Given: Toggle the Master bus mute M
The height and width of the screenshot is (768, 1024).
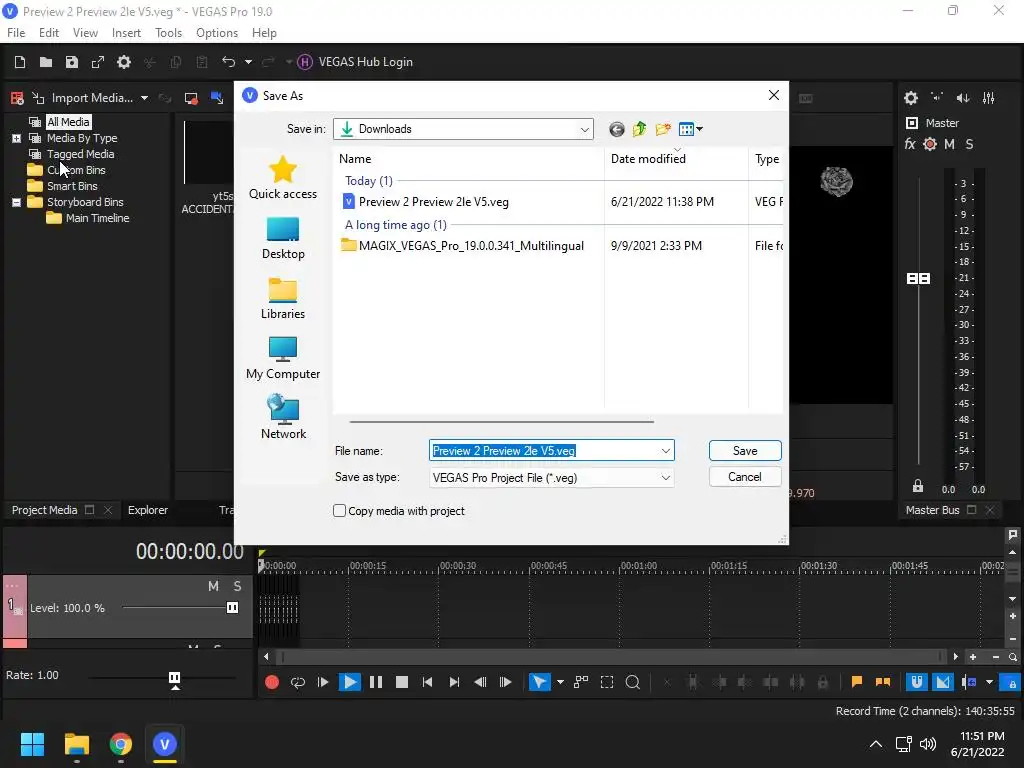Looking at the screenshot, I should [x=950, y=144].
